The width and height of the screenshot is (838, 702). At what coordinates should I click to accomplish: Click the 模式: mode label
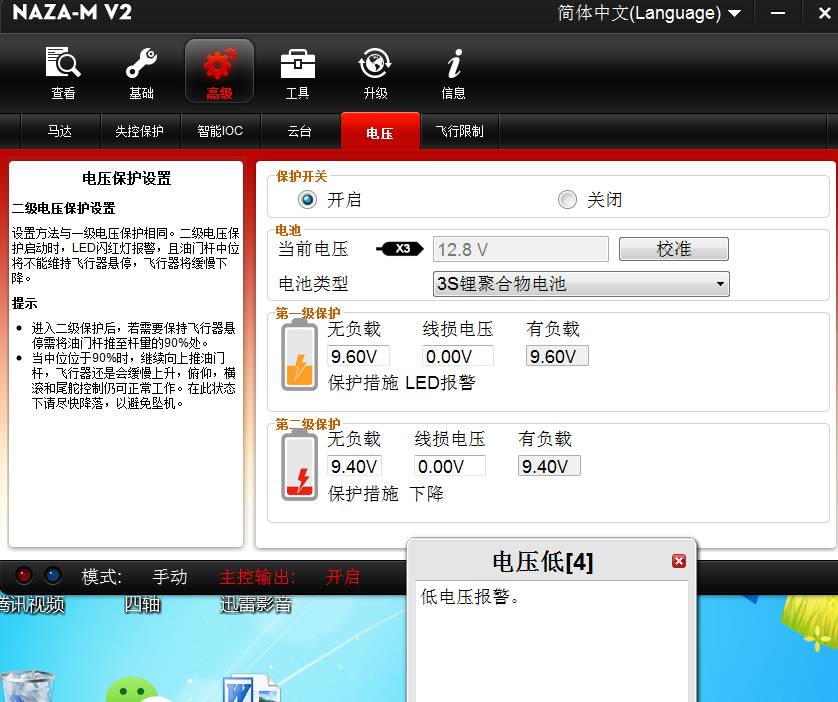pos(102,577)
